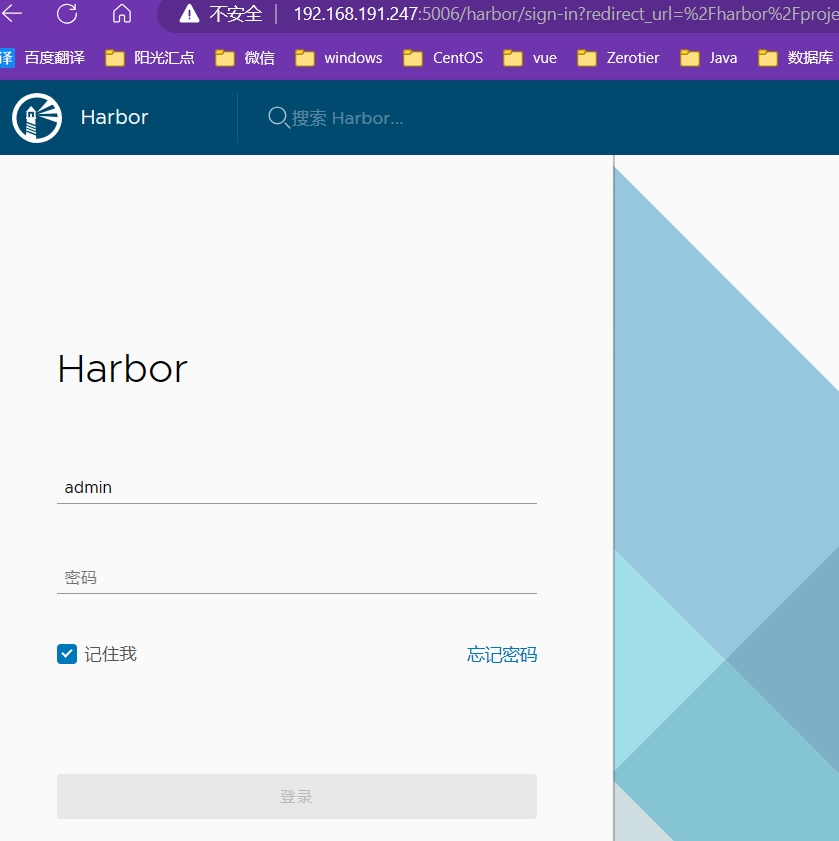
Task: Open the Zerotier bookmark folder
Action: pyautogui.click(x=618, y=57)
